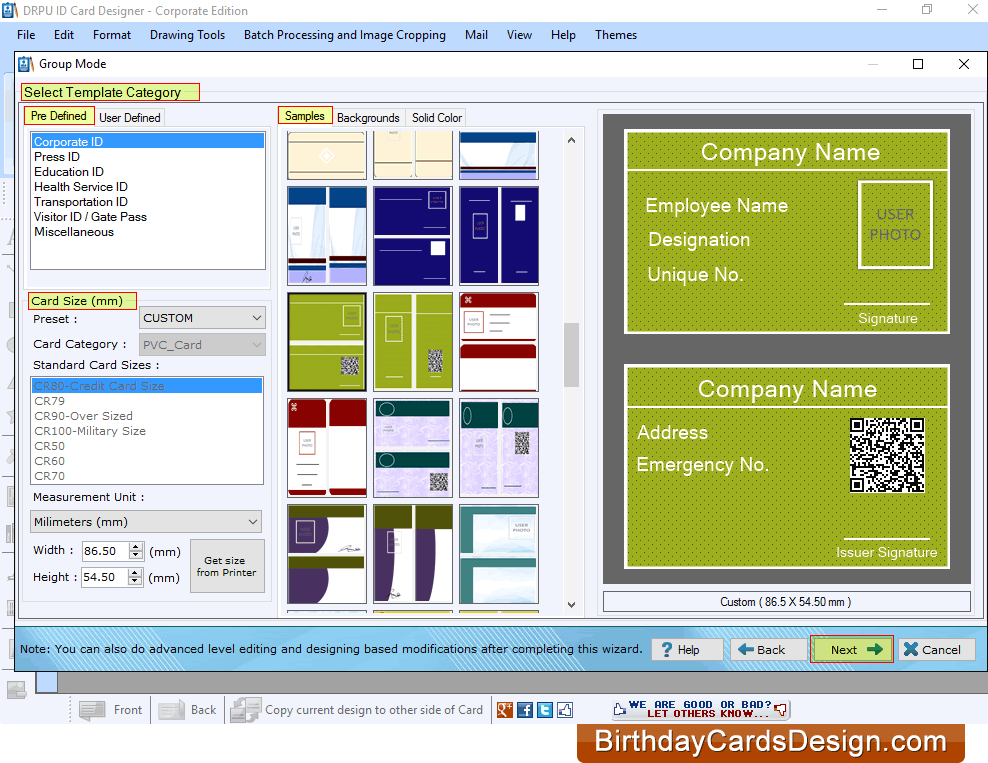Select CR100-Military Size
Screen dimensions: 988x763
(147, 431)
